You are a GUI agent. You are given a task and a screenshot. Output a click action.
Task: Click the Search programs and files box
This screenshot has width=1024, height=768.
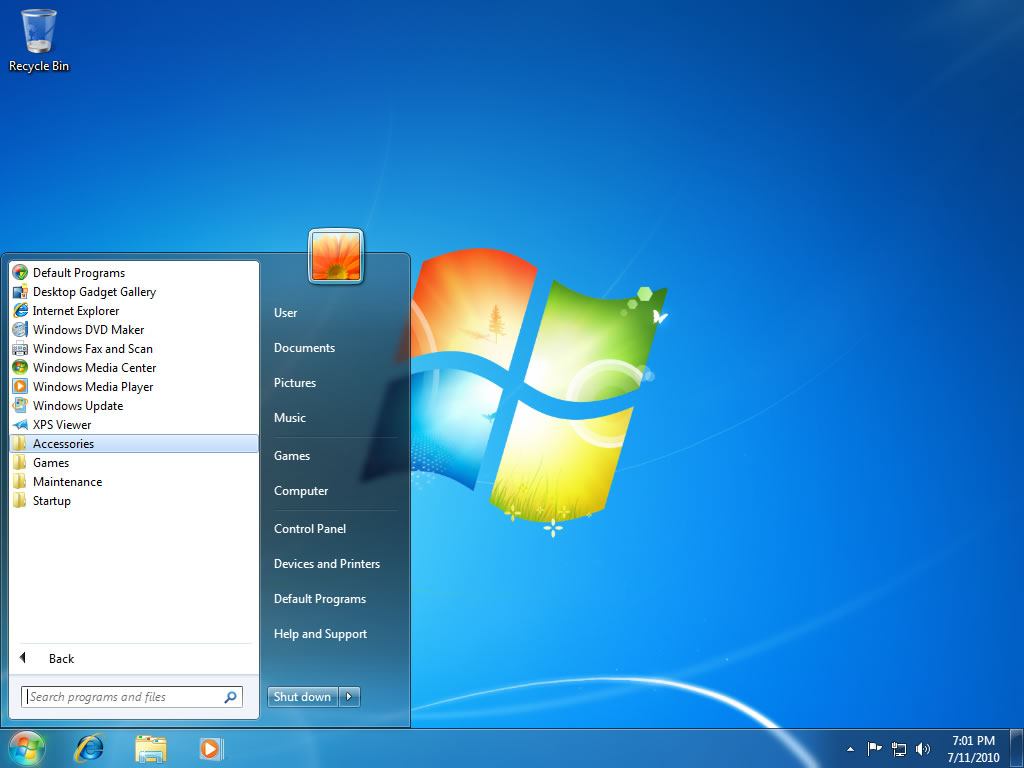[132, 697]
